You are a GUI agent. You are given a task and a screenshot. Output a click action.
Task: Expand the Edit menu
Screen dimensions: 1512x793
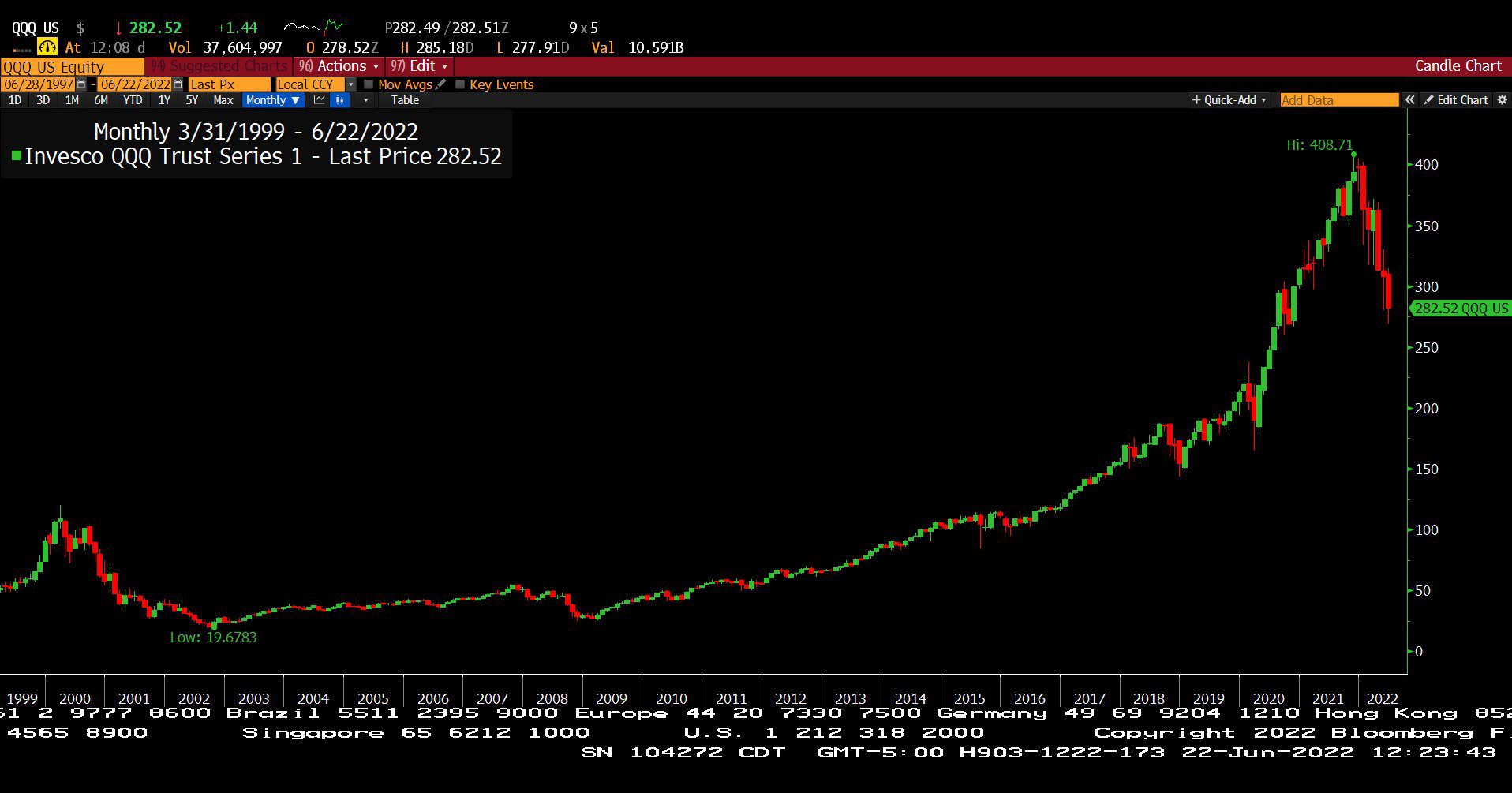pyautogui.click(x=419, y=66)
